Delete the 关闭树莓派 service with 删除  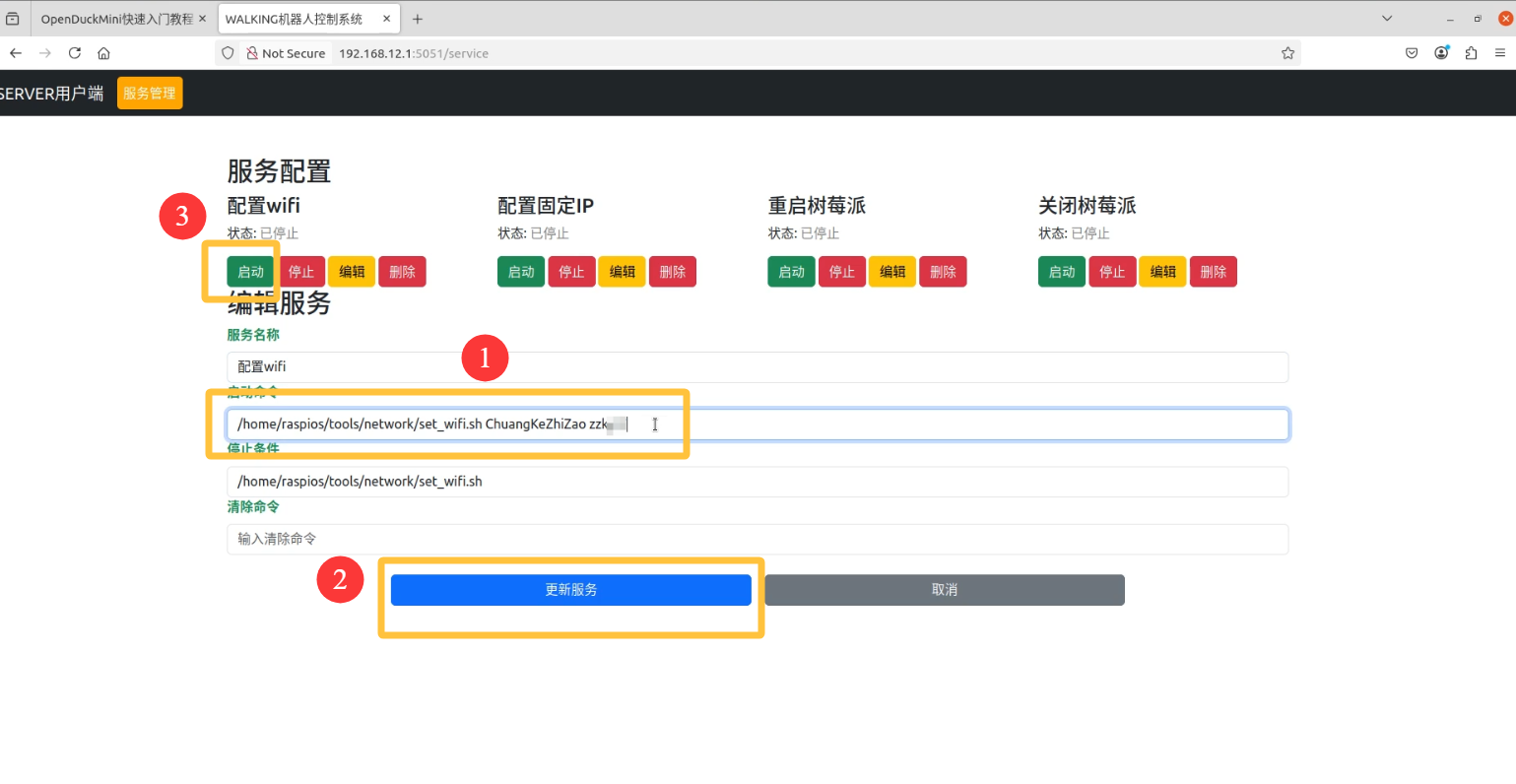point(1213,272)
